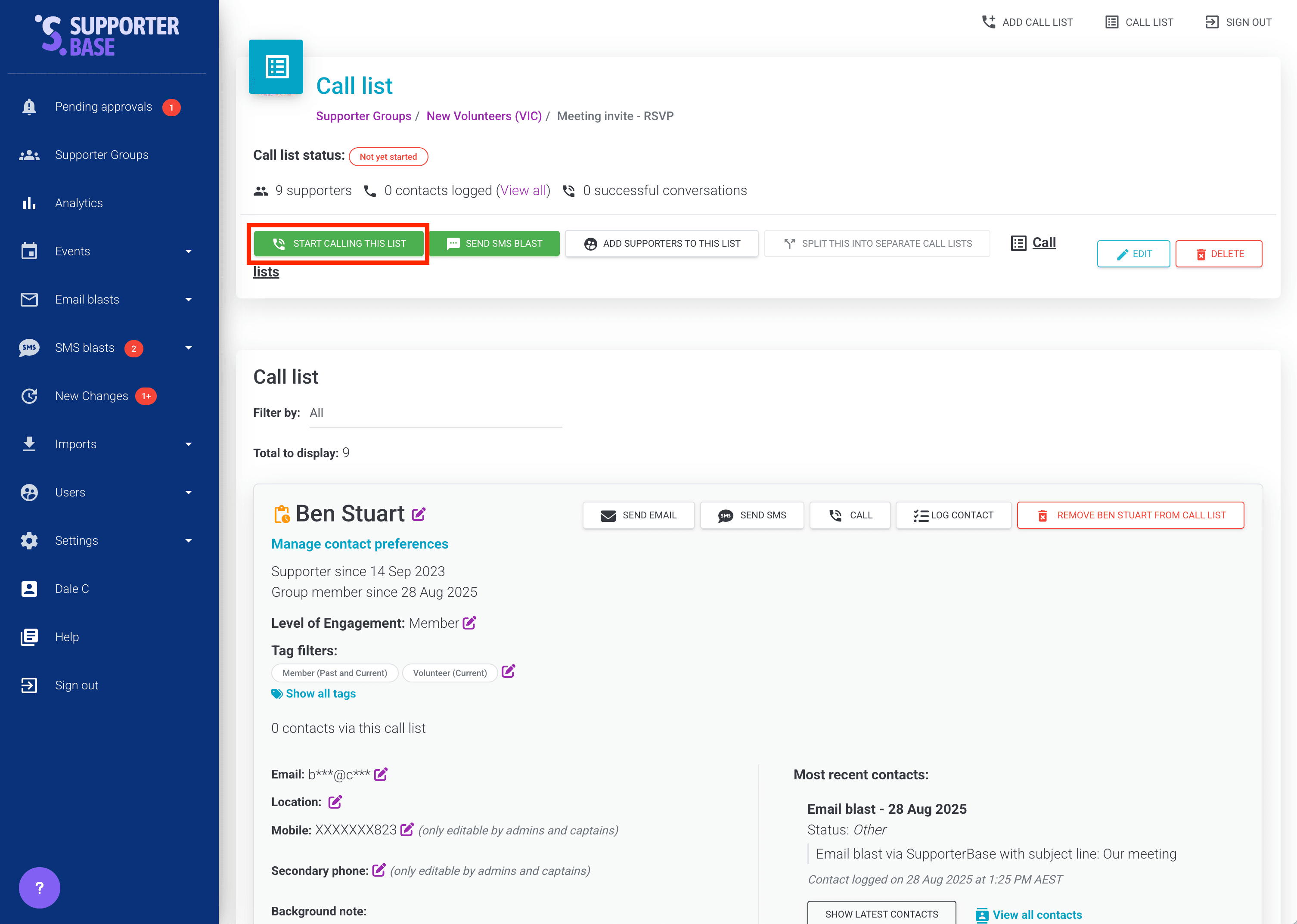The image size is (1297, 924).
Task: Open the purple question mark help bubble
Action: [x=39, y=887]
